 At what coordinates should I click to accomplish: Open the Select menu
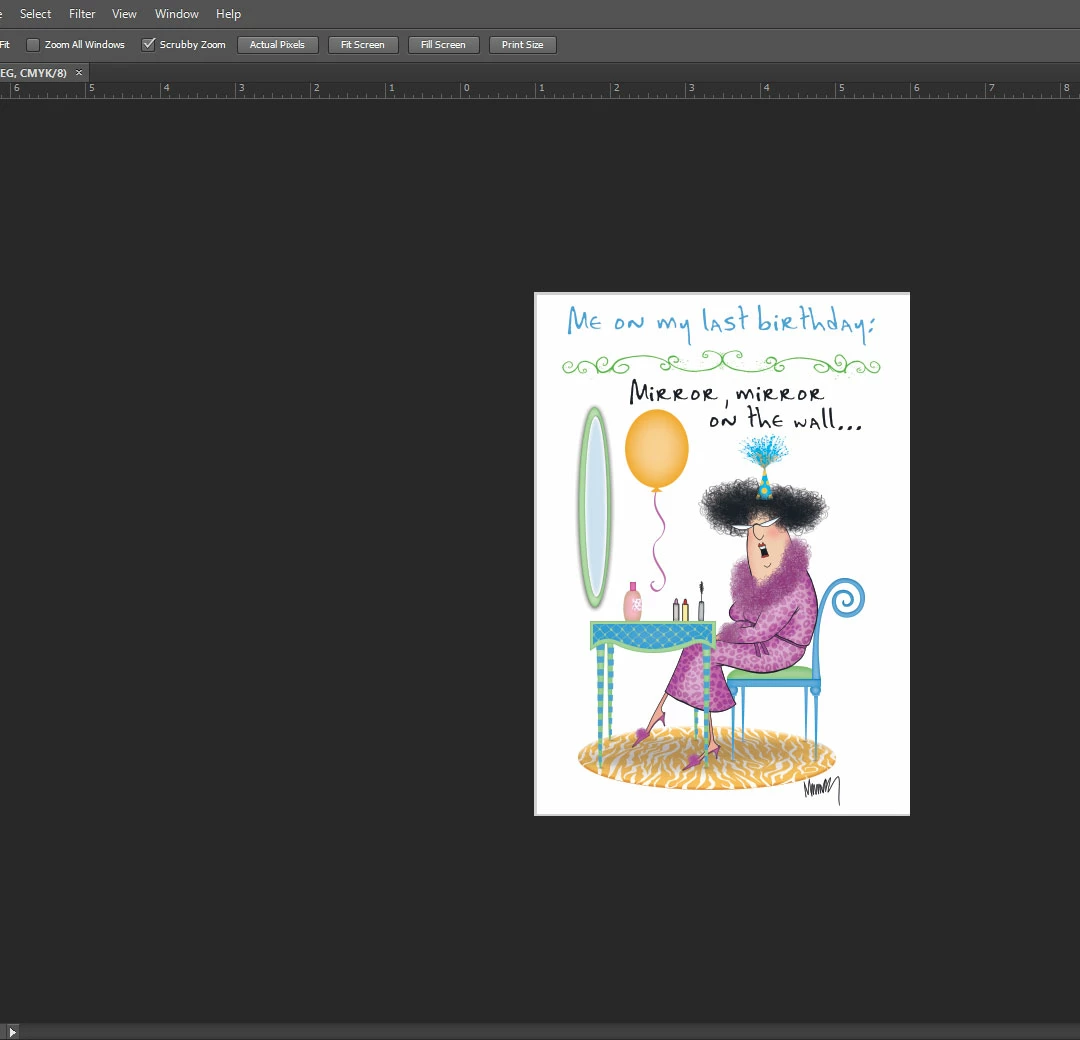tap(35, 14)
